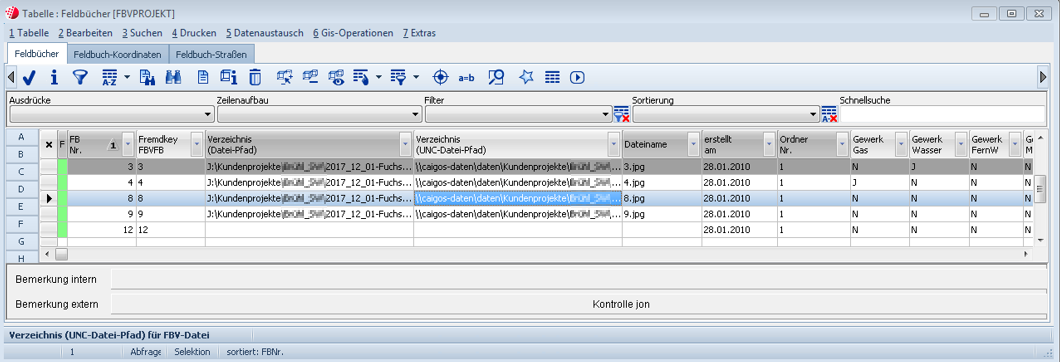Viewport: 1060px width, 362px height.
Task: Click the binoculars search icon
Action: [x=174, y=78]
